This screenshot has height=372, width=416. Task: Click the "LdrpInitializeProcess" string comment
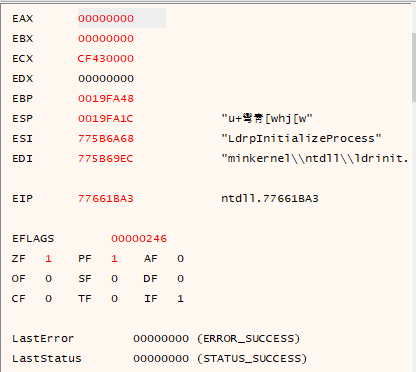(x=301, y=138)
